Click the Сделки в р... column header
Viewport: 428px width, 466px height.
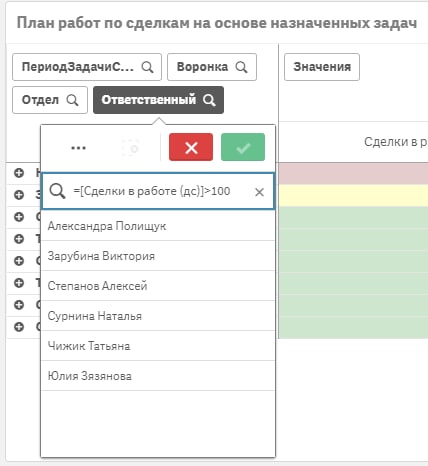coord(396,142)
